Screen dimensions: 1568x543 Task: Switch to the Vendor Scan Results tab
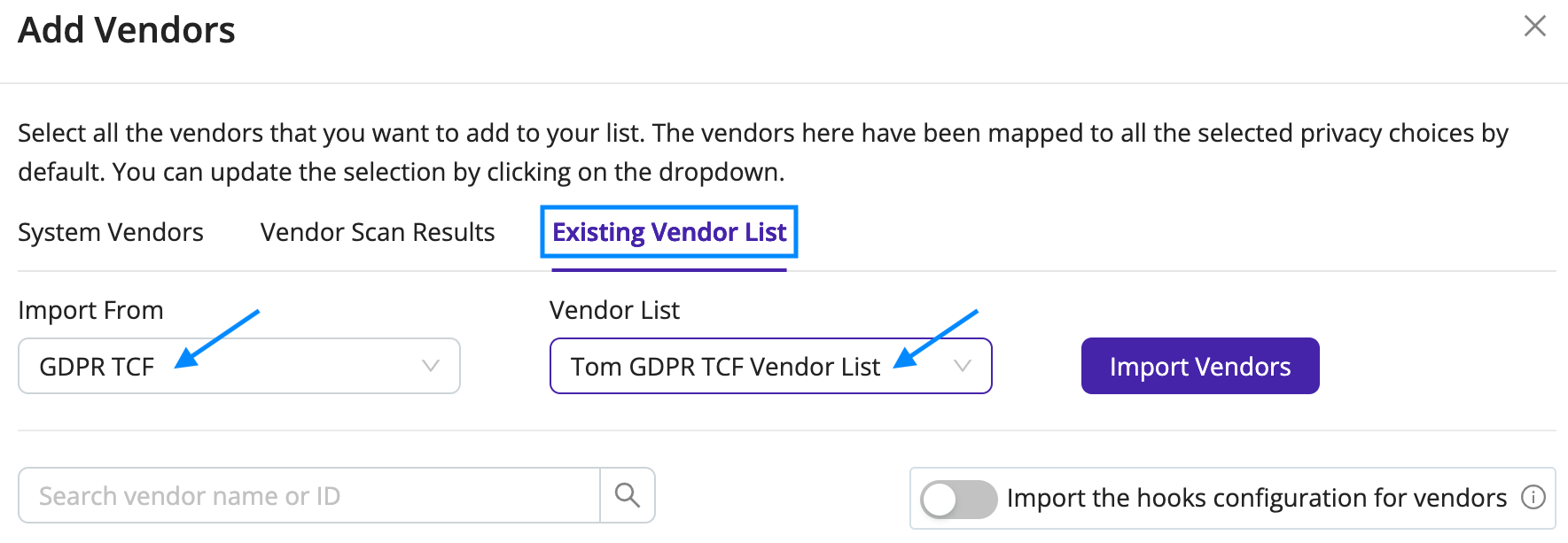click(378, 232)
